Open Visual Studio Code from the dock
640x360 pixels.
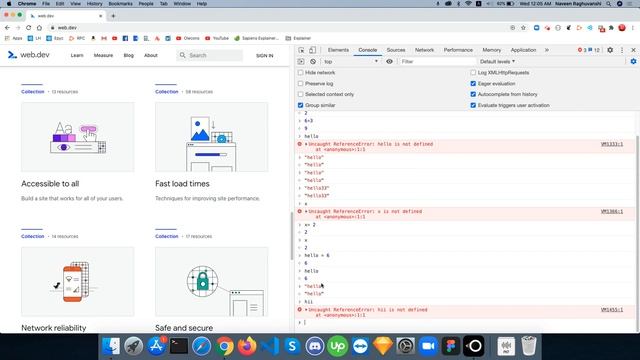pos(269,346)
